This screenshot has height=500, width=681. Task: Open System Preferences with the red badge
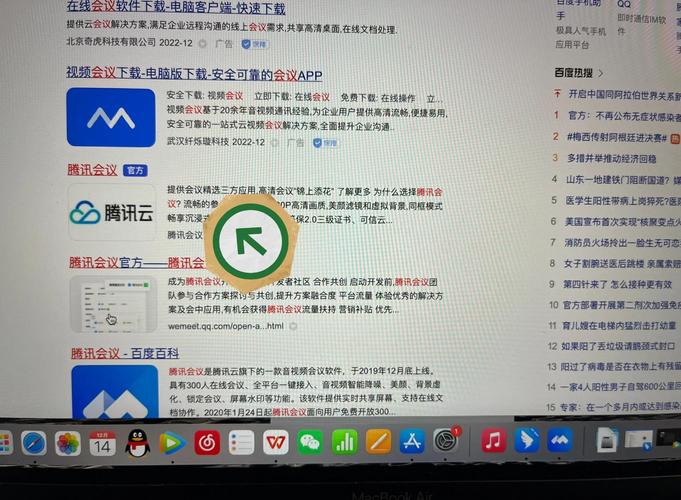[x=446, y=440]
